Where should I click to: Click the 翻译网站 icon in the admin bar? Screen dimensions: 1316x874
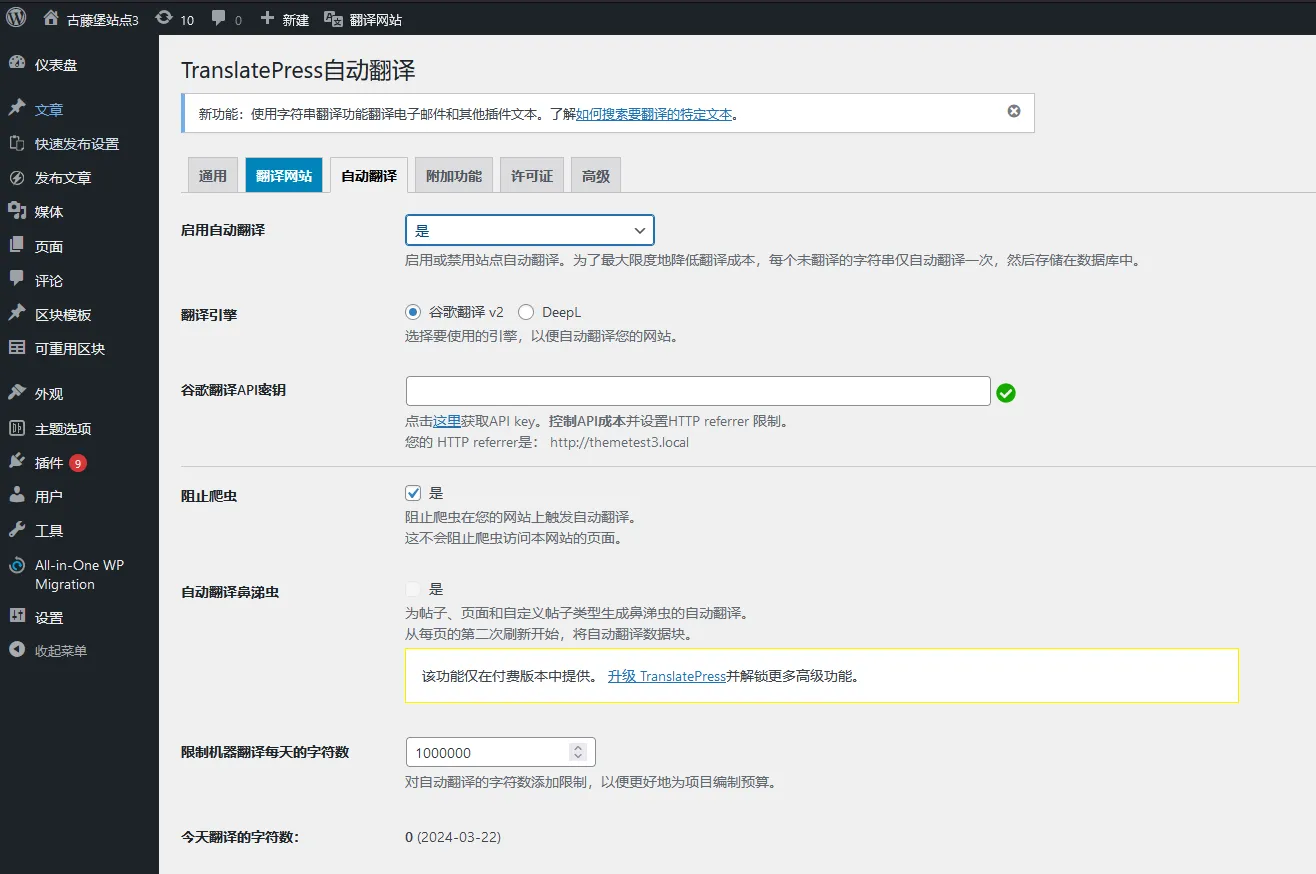point(333,18)
